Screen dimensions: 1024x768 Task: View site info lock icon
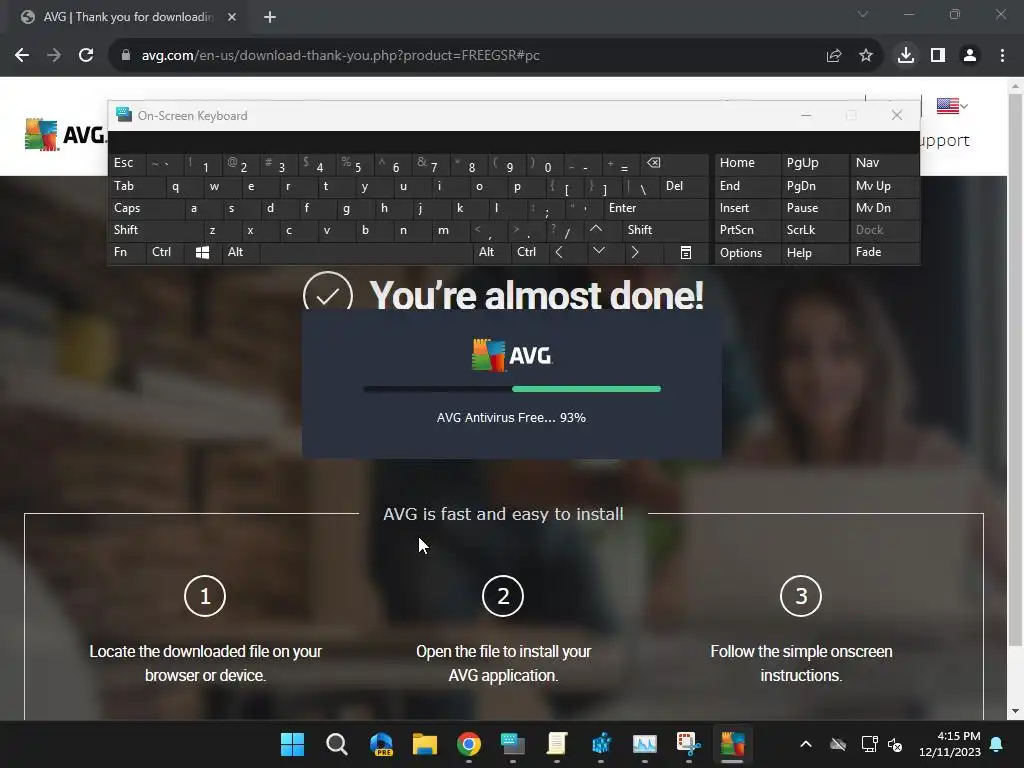126,56
